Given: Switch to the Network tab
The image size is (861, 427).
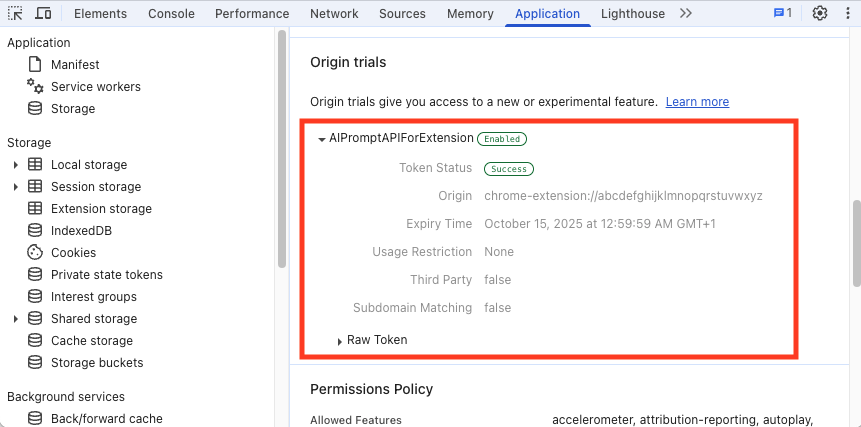Looking at the screenshot, I should (x=334, y=14).
